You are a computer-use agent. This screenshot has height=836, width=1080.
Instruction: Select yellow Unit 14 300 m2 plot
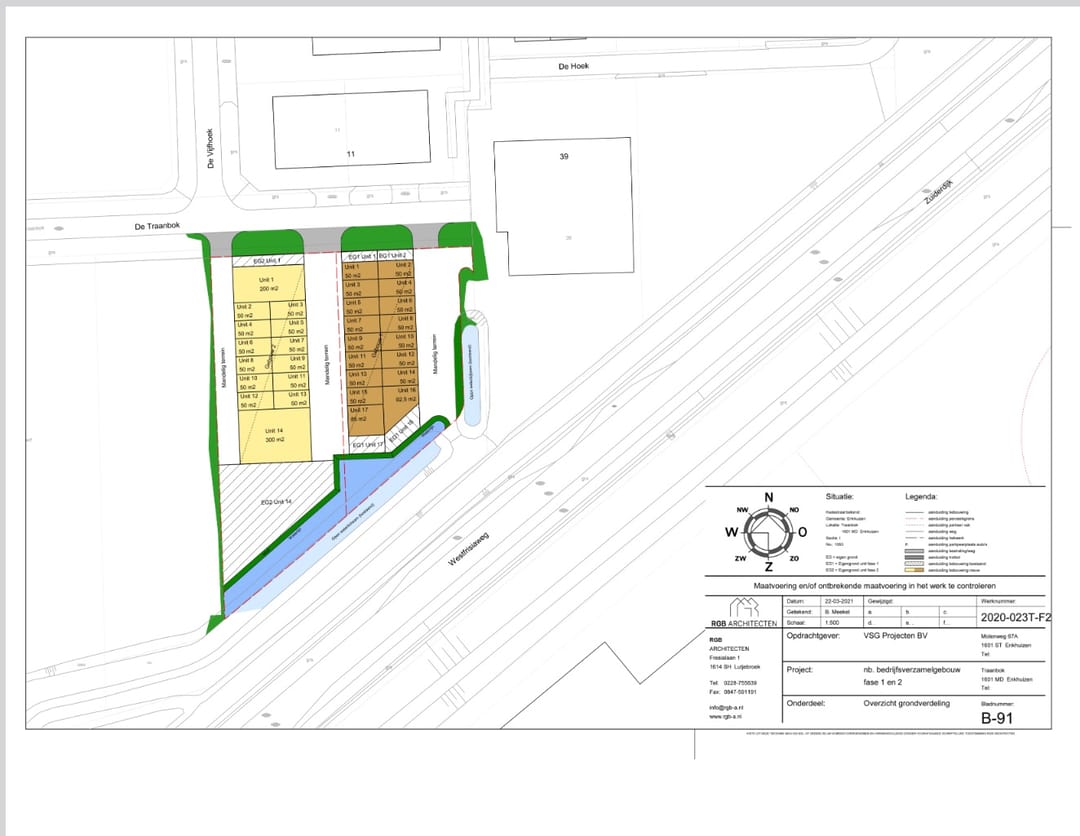click(x=274, y=435)
